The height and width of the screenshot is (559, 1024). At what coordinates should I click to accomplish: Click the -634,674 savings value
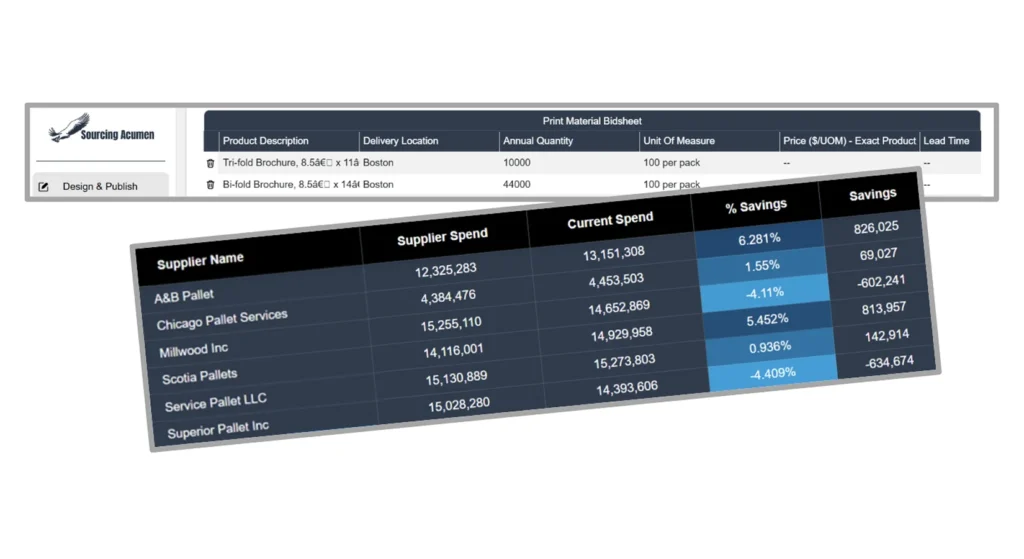click(889, 362)
